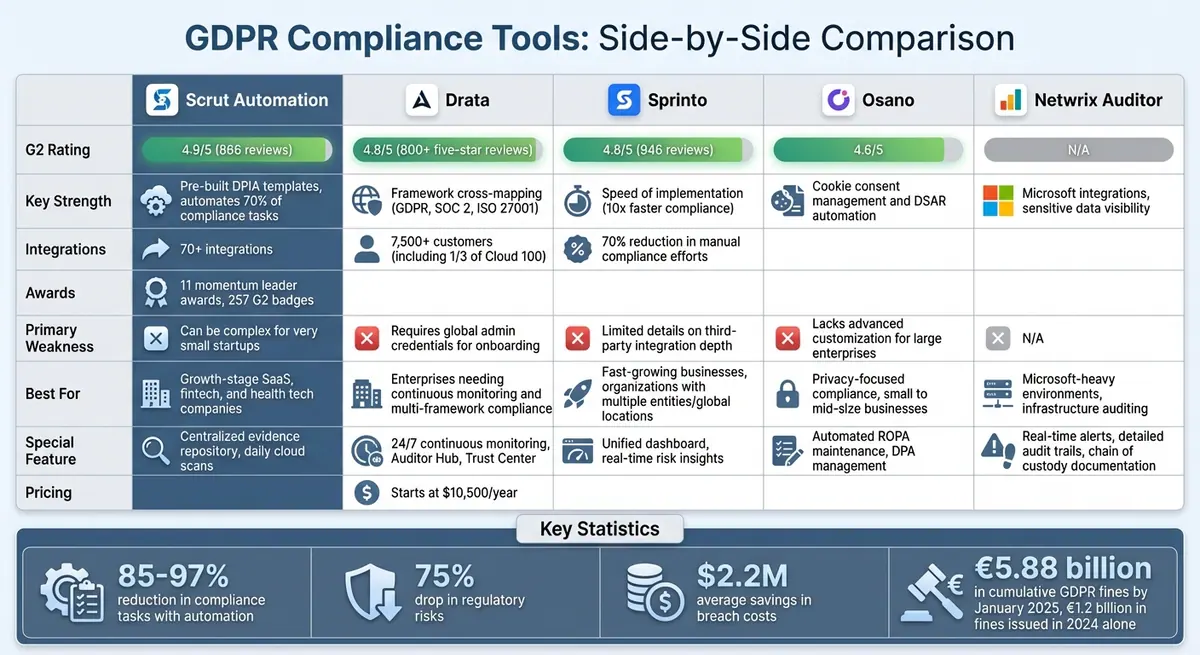Click the person icon beside 7,500+ customers

(367, 249)
